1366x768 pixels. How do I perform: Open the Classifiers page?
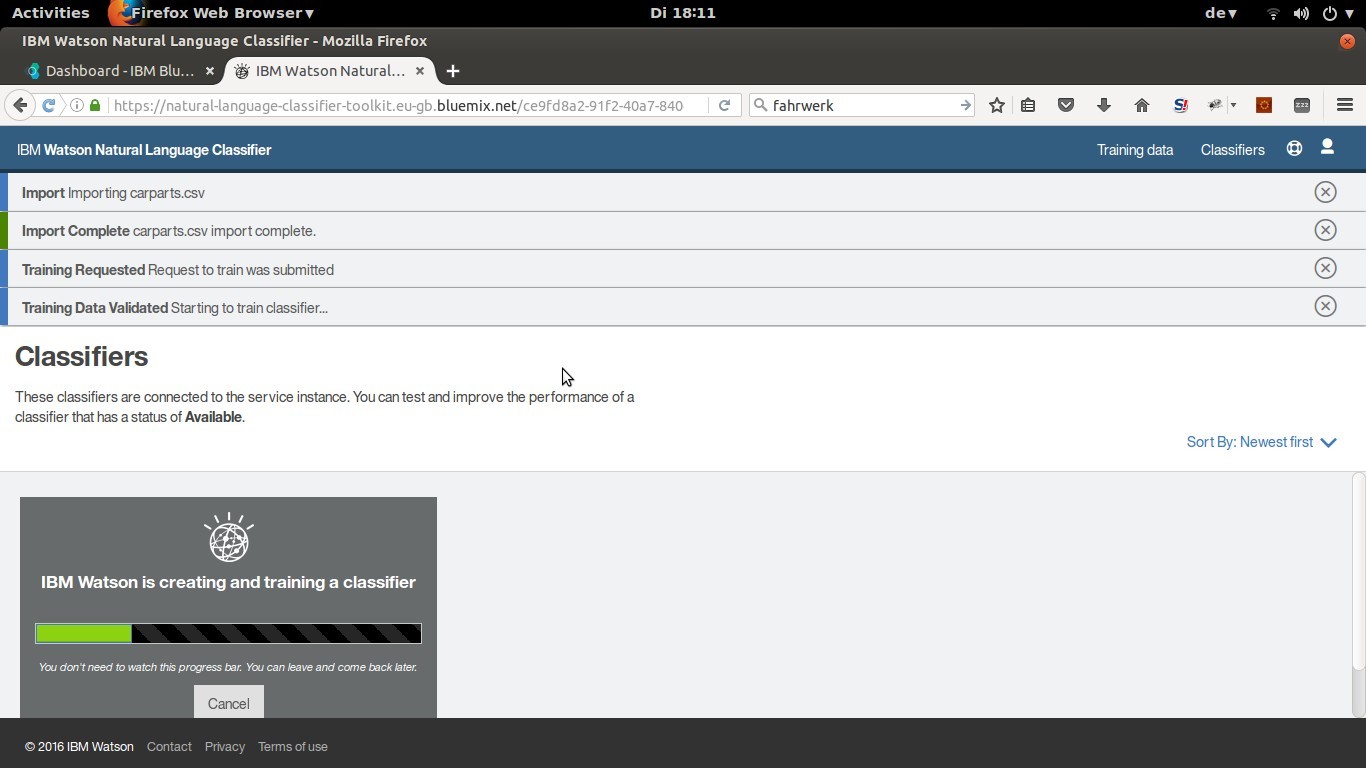coord(1232,150)
